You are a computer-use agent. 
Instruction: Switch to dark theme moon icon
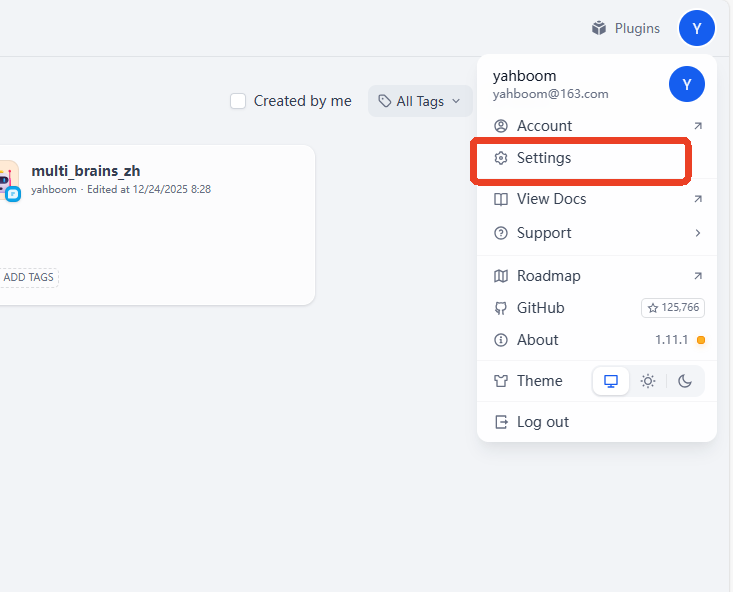pyautogui.click(x=685, y=381)
